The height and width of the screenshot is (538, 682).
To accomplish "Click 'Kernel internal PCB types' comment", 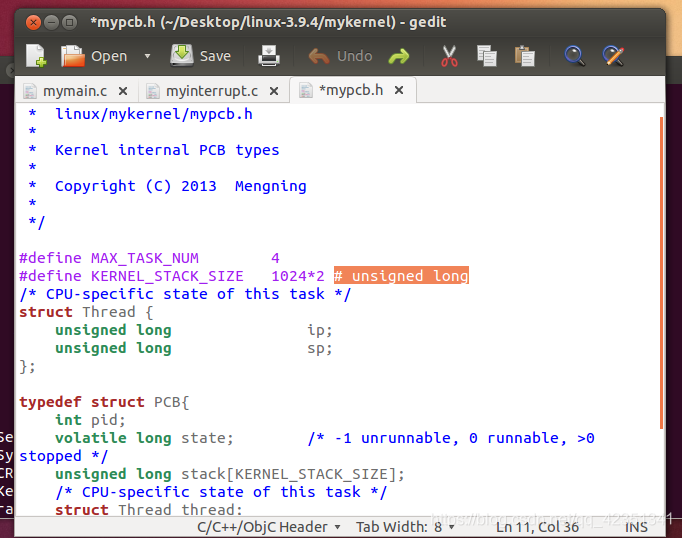I will 167,150.
